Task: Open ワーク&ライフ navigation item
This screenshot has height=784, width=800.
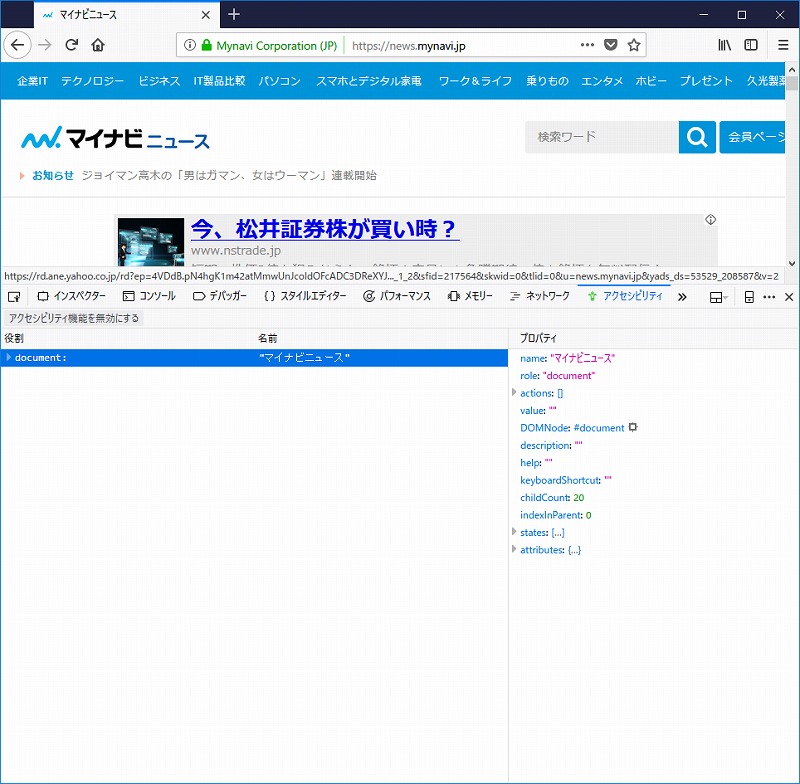Action: pyautogui.click(x=475, y=81)
